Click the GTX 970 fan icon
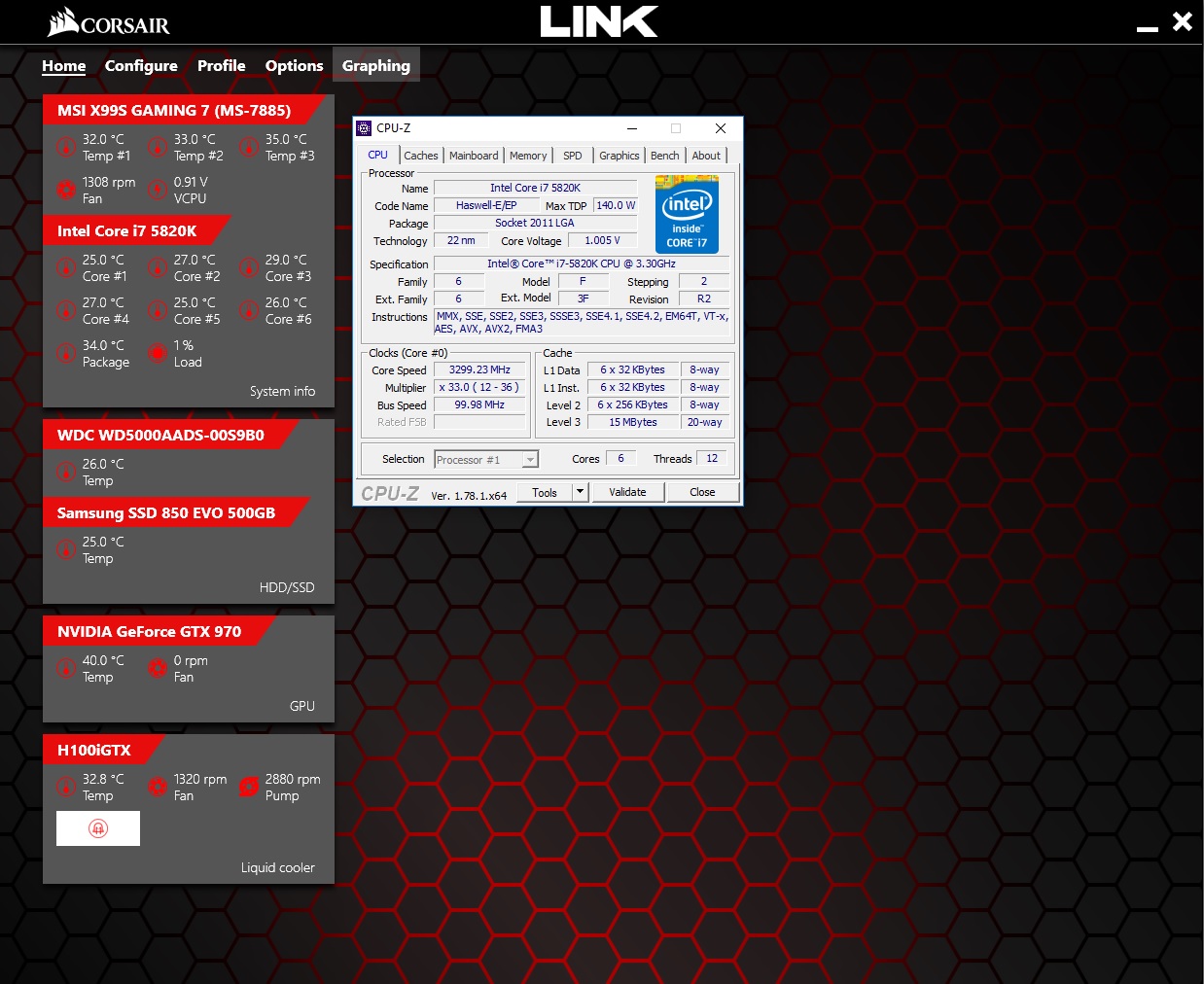The width and height of the screenshot is (1204, 984). click(x=158, y=669)
